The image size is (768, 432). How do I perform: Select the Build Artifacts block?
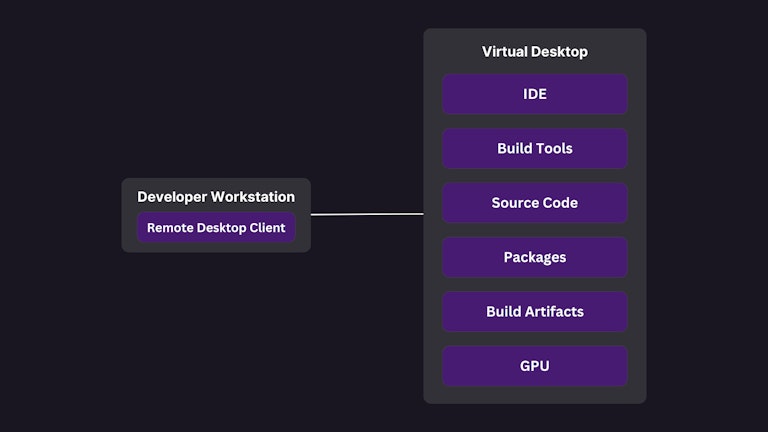pyautogui.click(x=535, y=312)
